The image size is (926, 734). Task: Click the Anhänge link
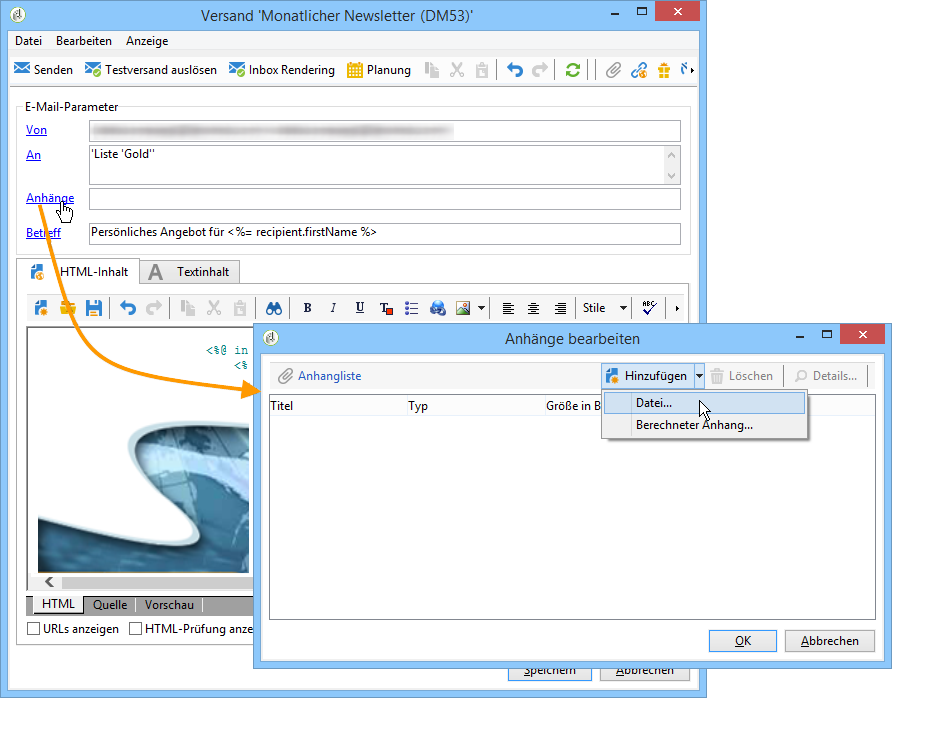50,198
